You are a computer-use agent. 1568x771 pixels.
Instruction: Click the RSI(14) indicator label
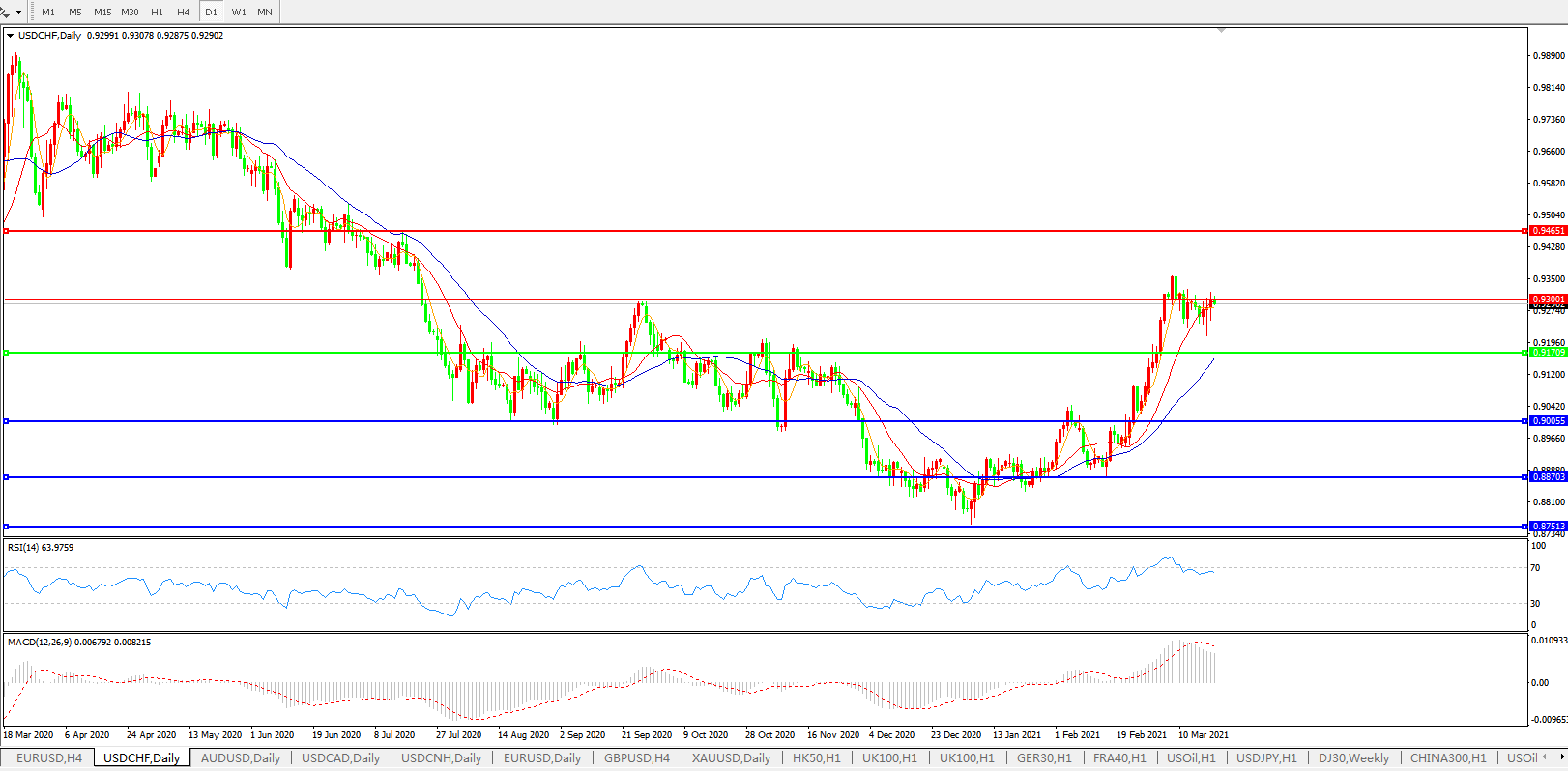tap(40, 548)
